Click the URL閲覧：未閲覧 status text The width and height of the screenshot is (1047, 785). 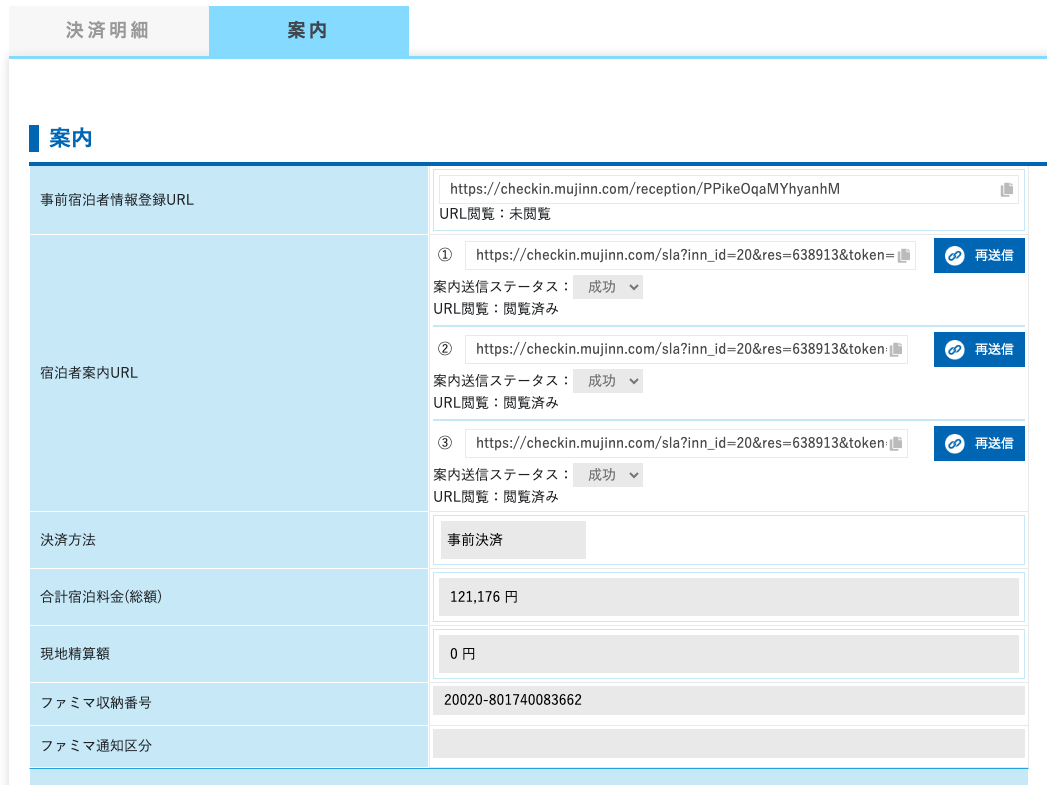495,214
